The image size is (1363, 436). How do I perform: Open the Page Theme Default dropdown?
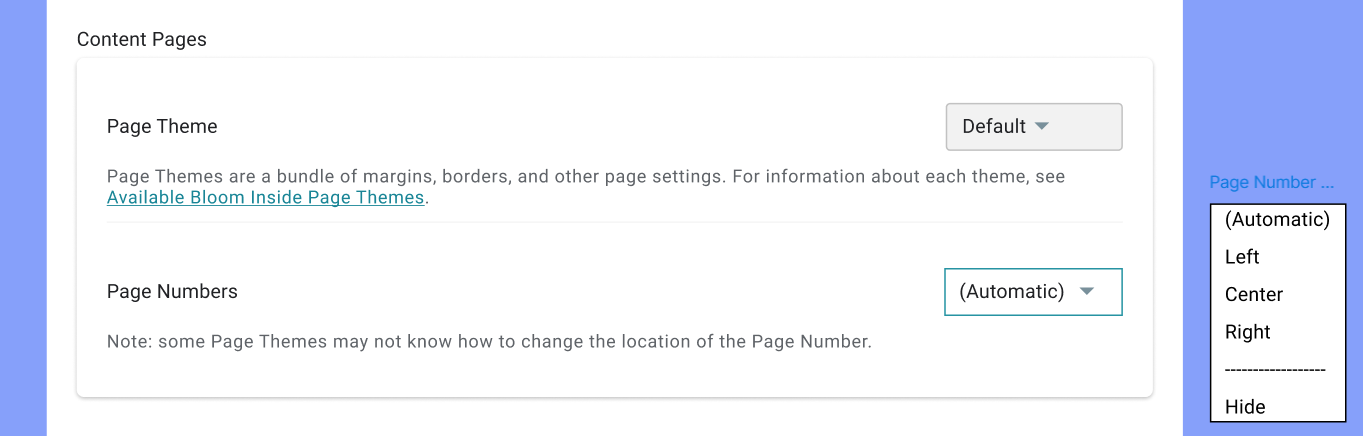pyautogui.click(x=1033, y=127)
